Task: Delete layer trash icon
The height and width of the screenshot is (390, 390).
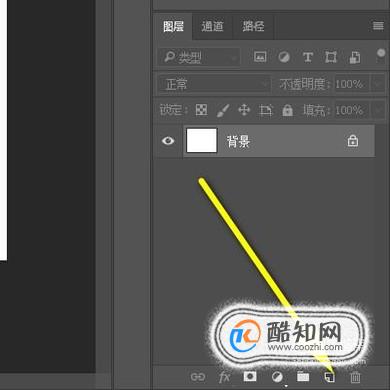Action: (x=355, y=377)
